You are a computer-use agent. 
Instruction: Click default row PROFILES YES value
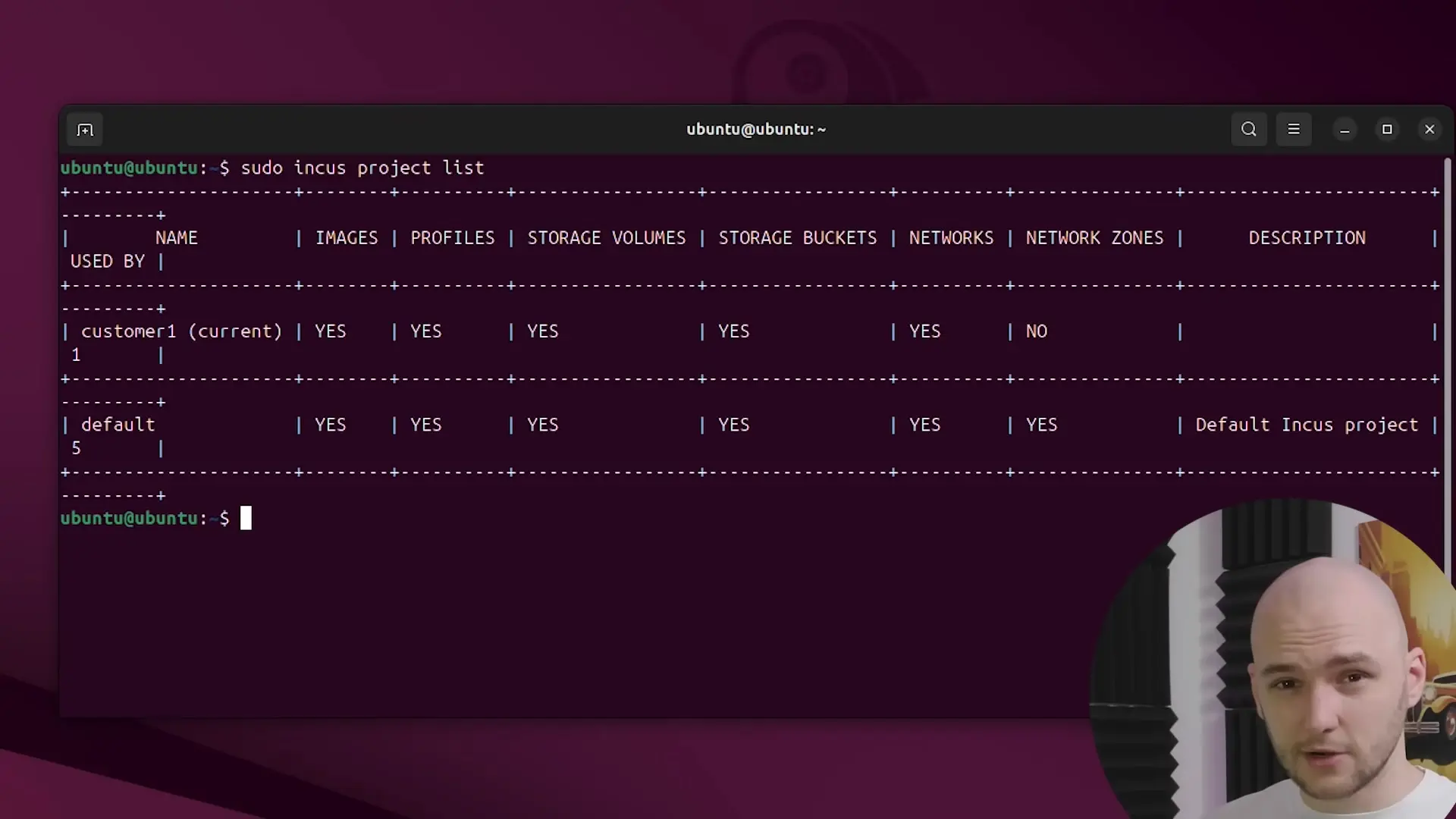point(426,425)
